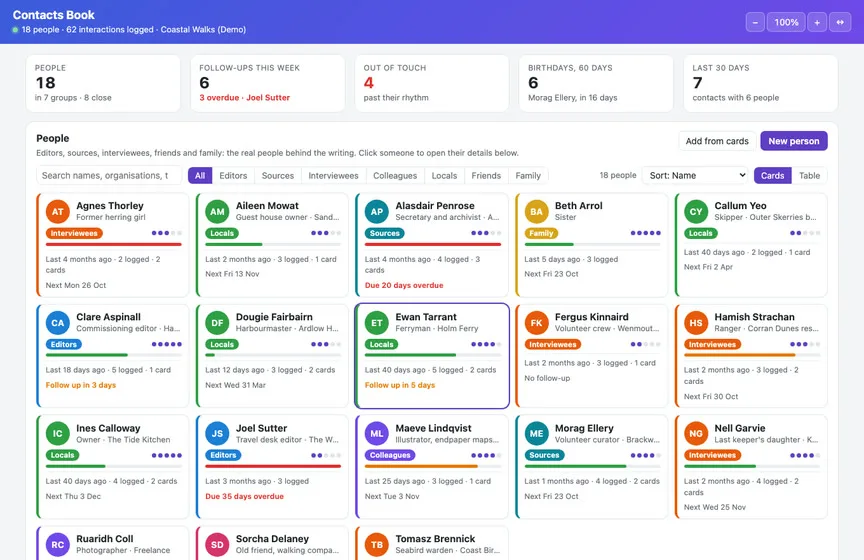Click Ewan Tarrant's ET avatar
The image size is (864, 560).
pos(377,323)
